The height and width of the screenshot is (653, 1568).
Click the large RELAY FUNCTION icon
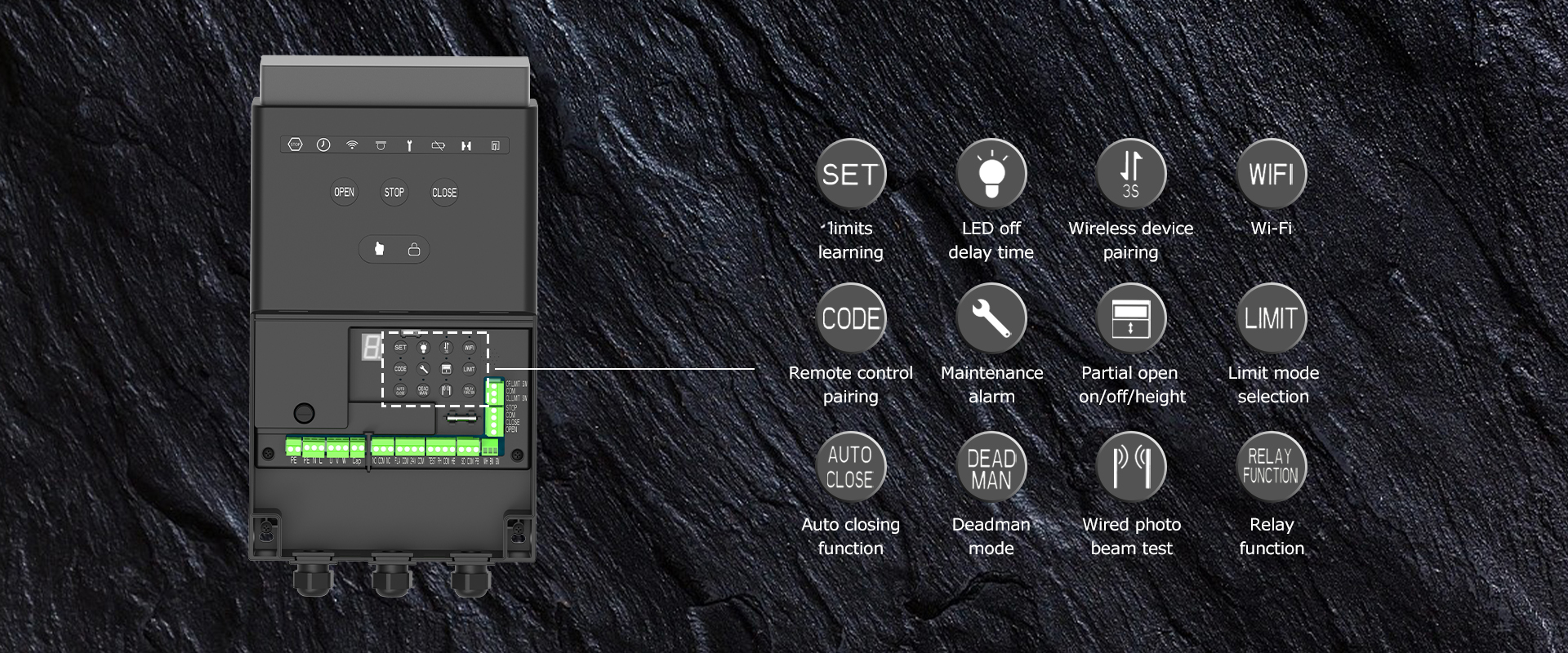point(1272,467)
